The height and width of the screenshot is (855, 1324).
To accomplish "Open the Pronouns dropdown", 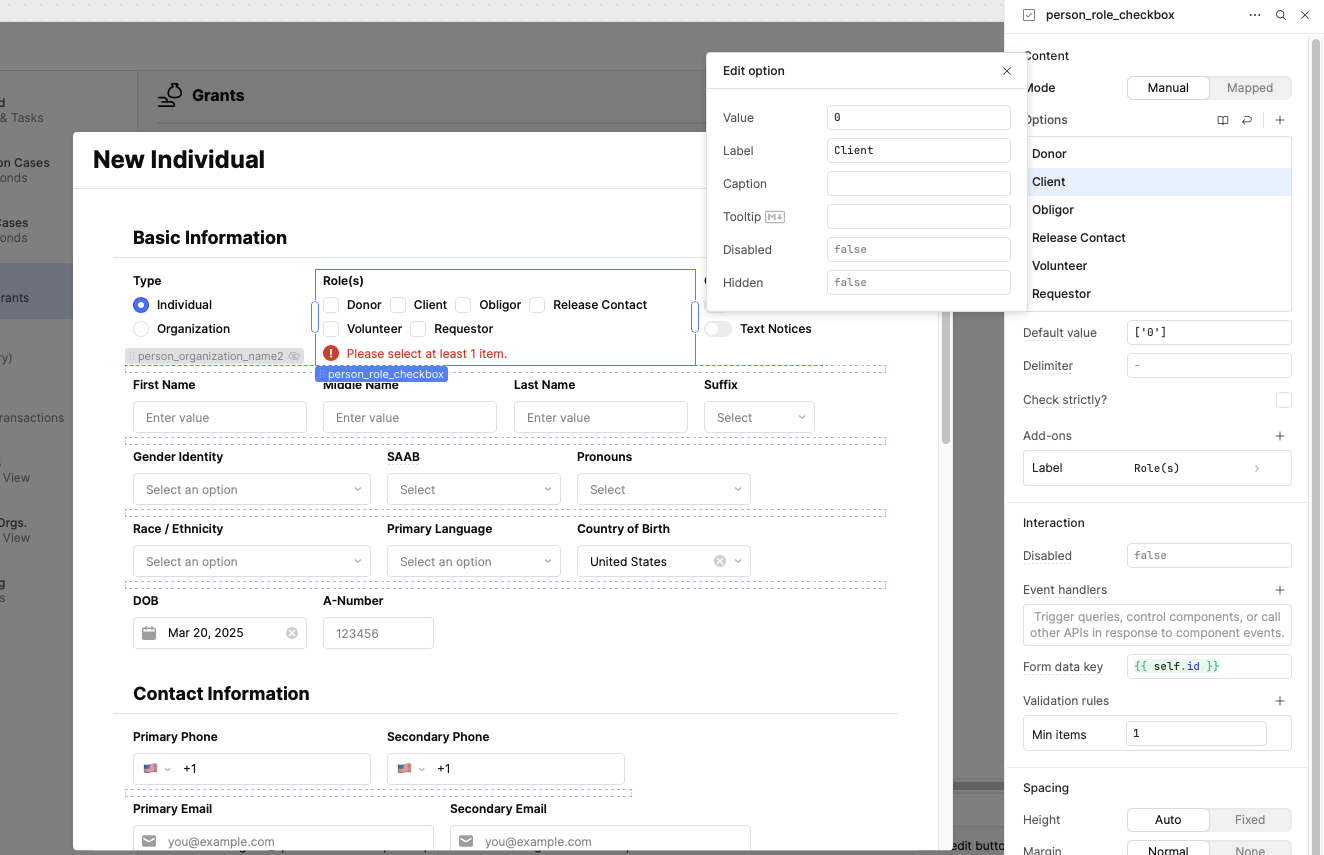I will tap(664, 489).
